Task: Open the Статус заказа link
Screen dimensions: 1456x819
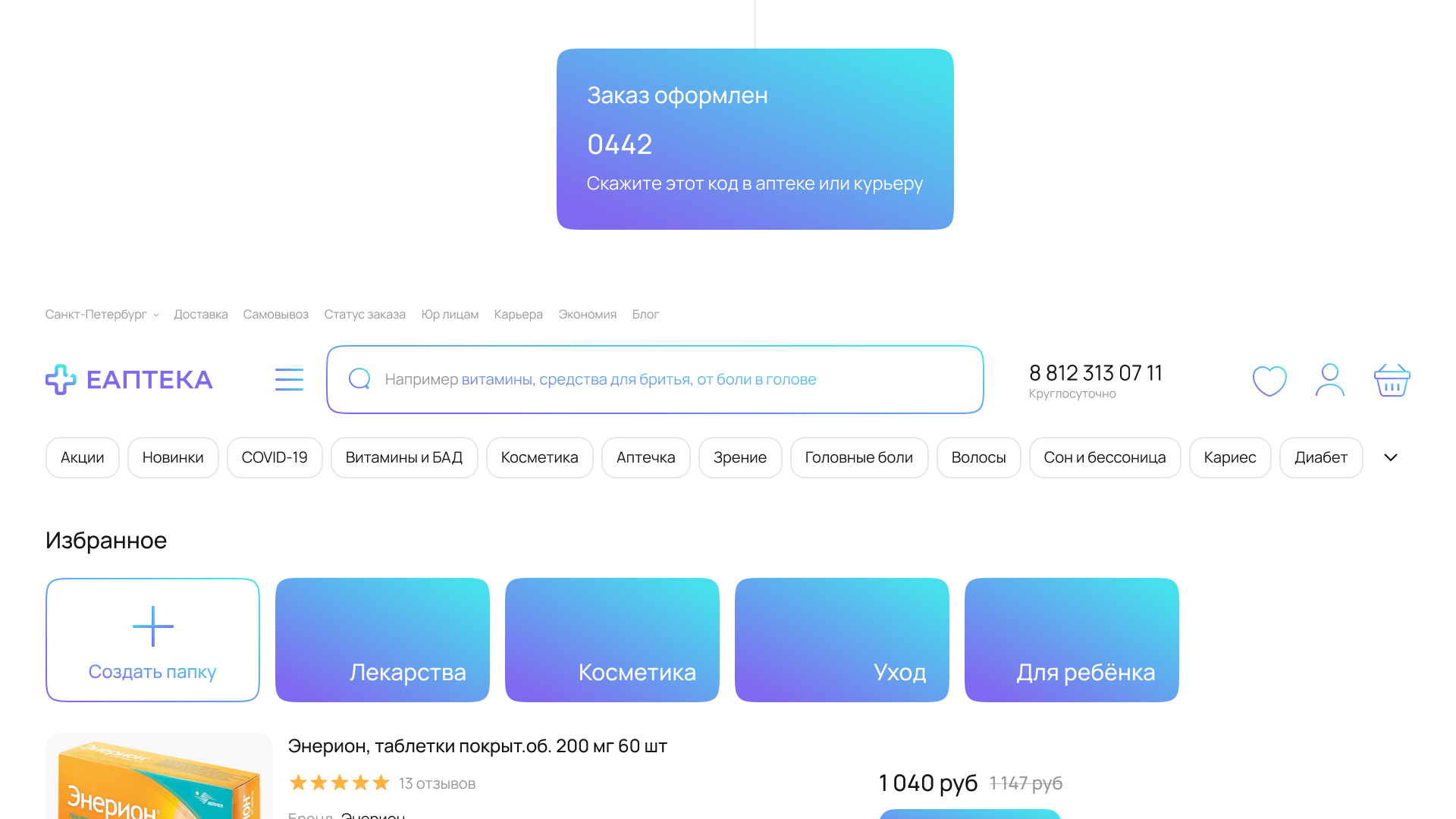Action: click(365, 315)
